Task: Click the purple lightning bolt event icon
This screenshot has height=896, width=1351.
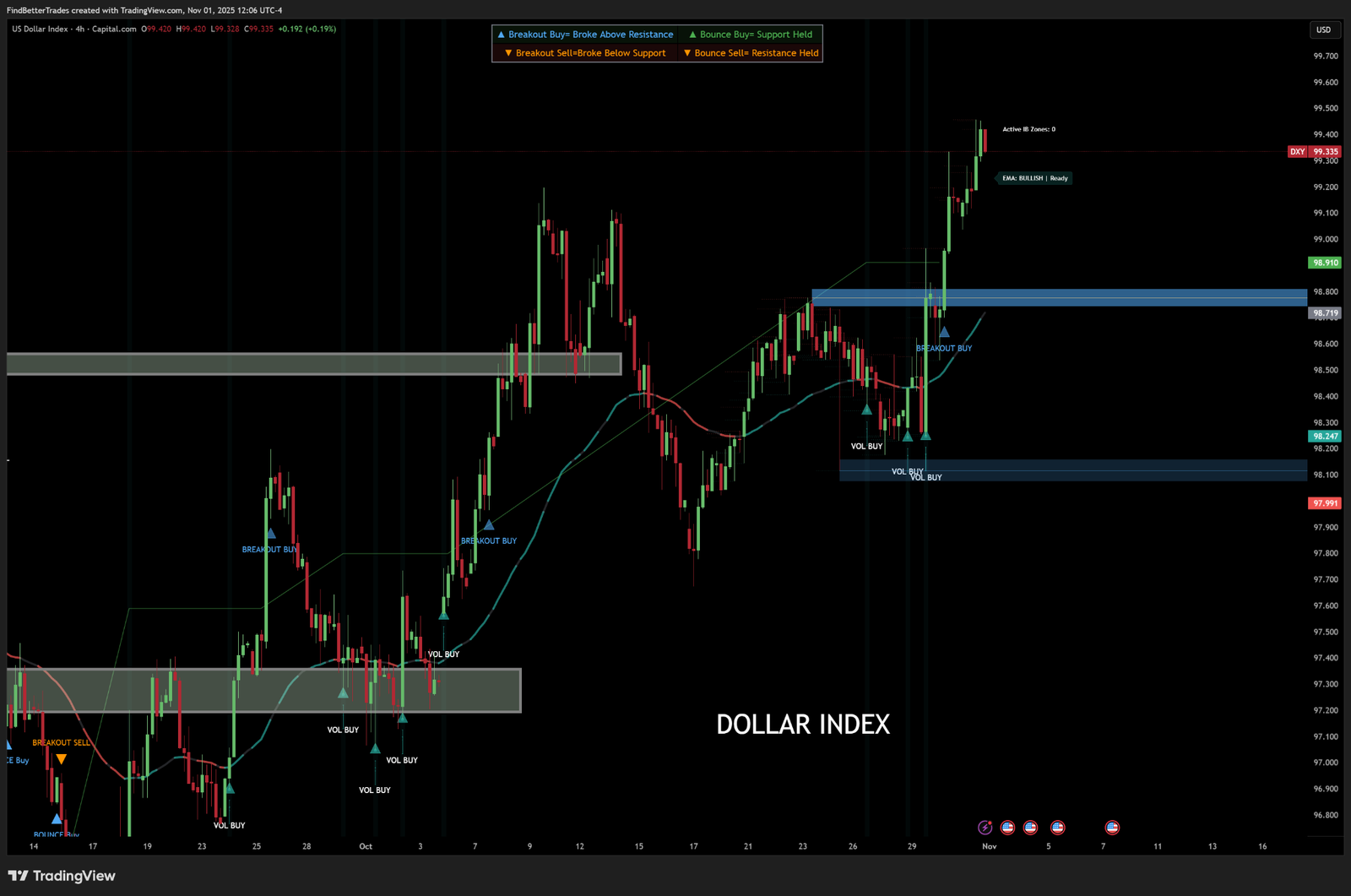Action: 985,828
